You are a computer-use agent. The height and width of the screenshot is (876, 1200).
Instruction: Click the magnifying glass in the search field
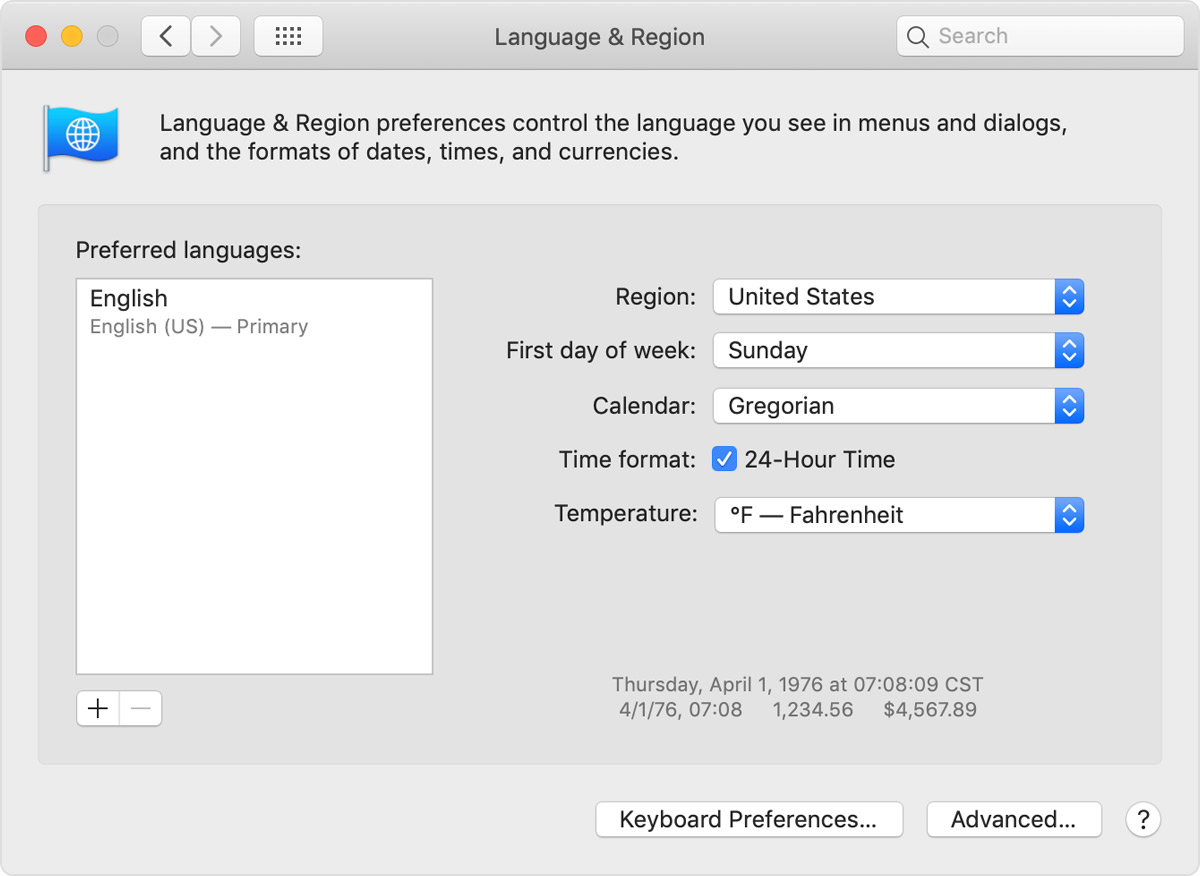917,37
